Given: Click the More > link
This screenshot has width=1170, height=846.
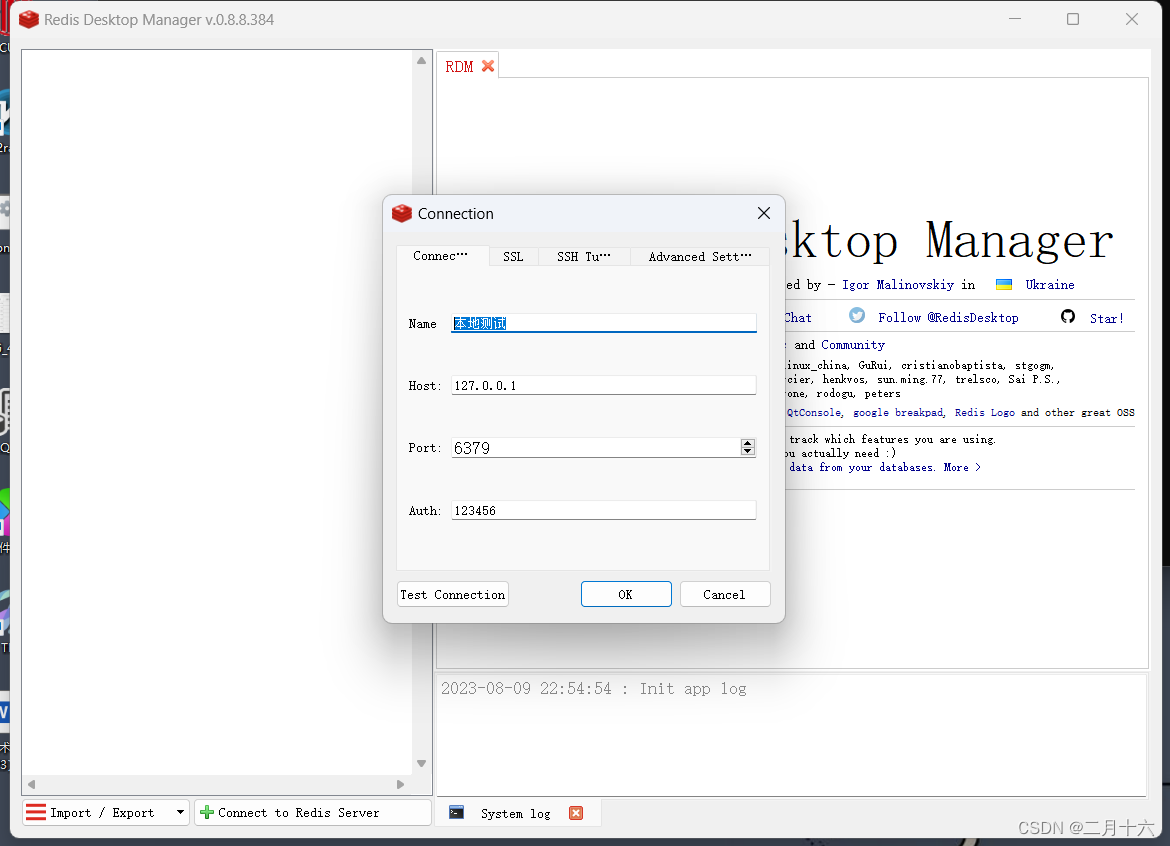Looking at the screenshot, I should click(962, 467).
